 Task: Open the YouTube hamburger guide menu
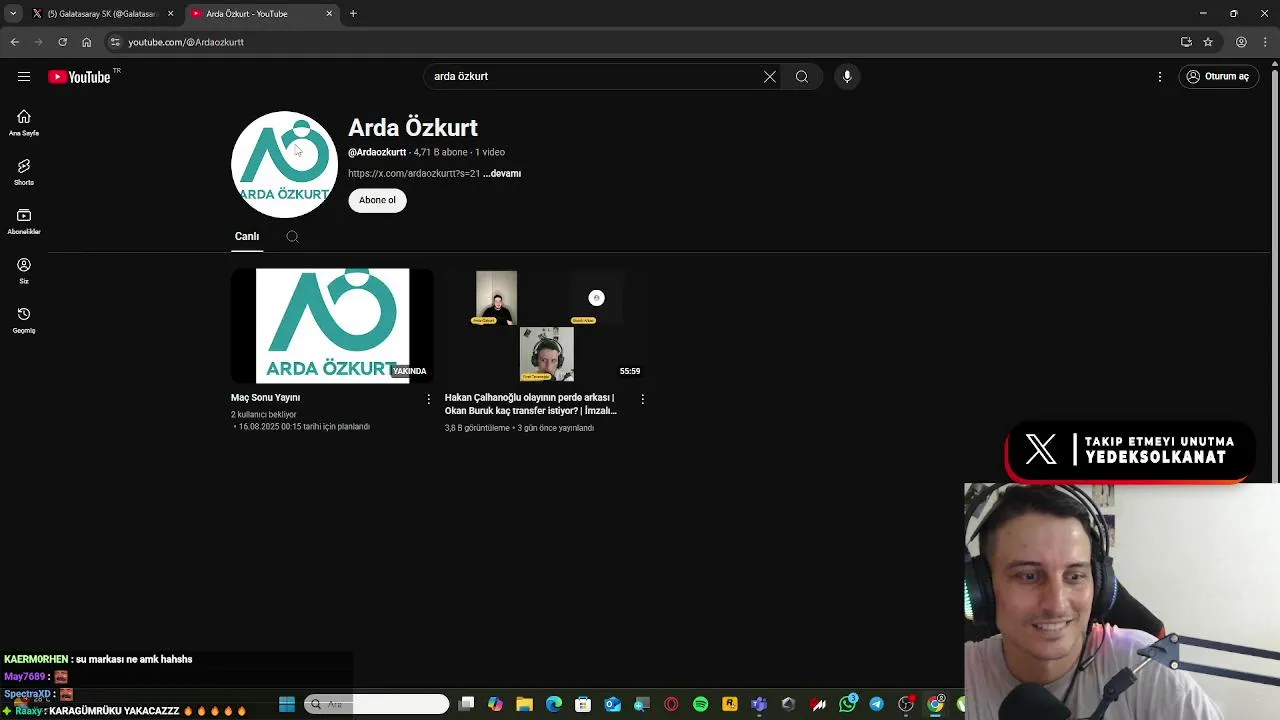23,76
